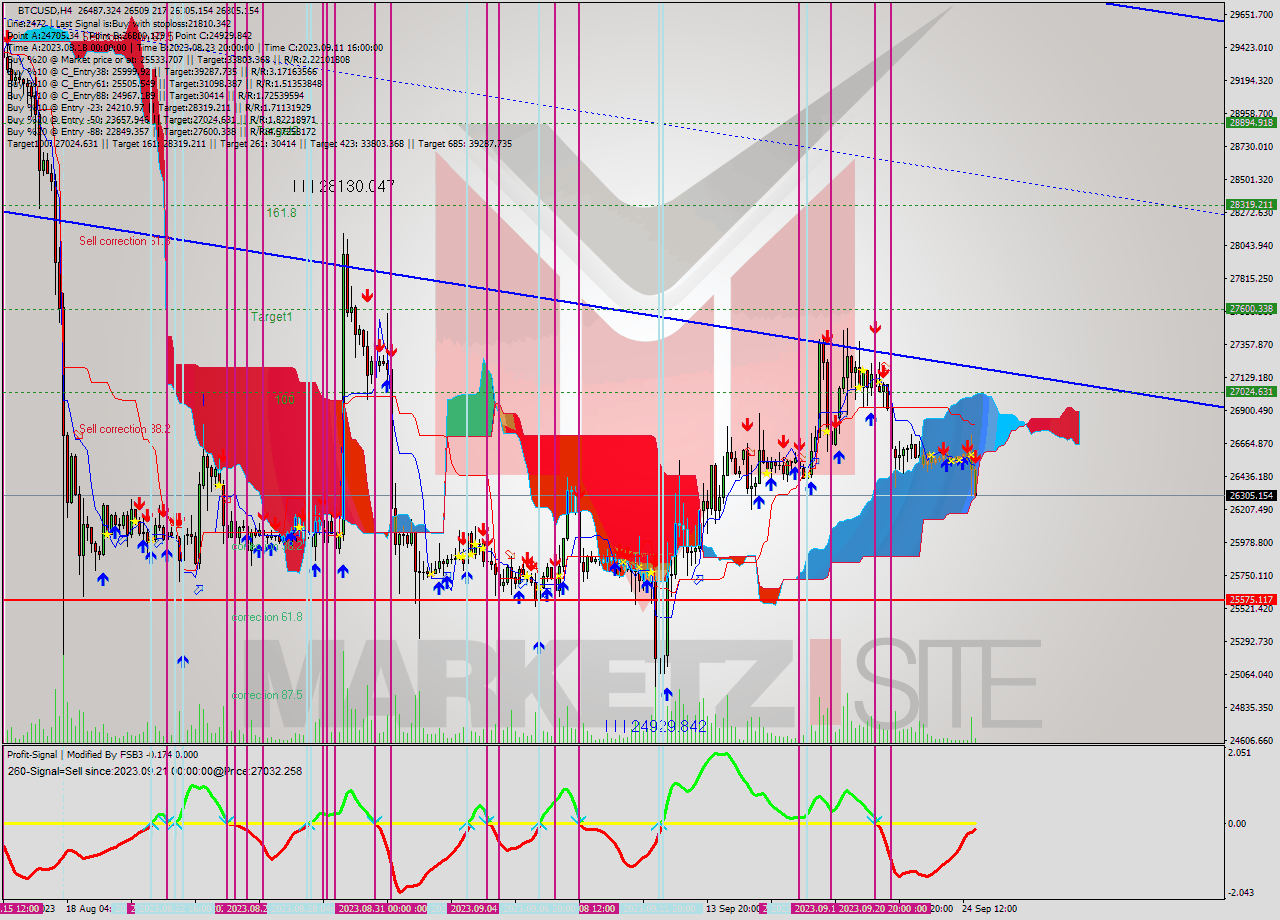Click the 'Sell correction 38.2' label
The height and width of the screenshot is (920, 1280).
pyautogui.click(x=125, y=429)
